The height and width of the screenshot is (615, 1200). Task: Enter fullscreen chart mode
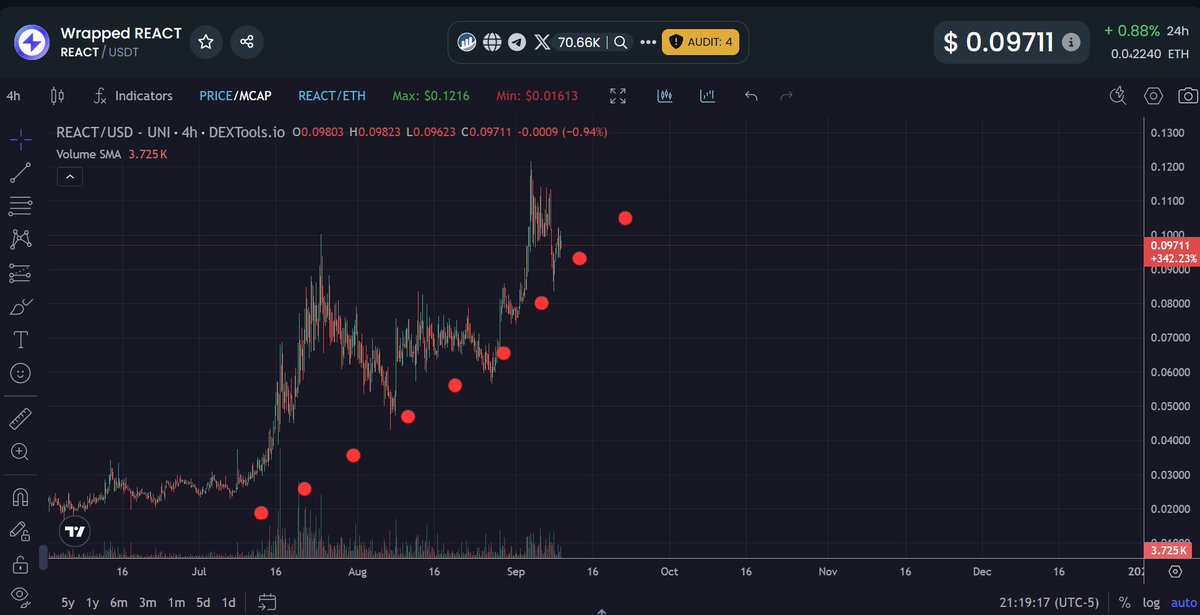tap(618, 96)
